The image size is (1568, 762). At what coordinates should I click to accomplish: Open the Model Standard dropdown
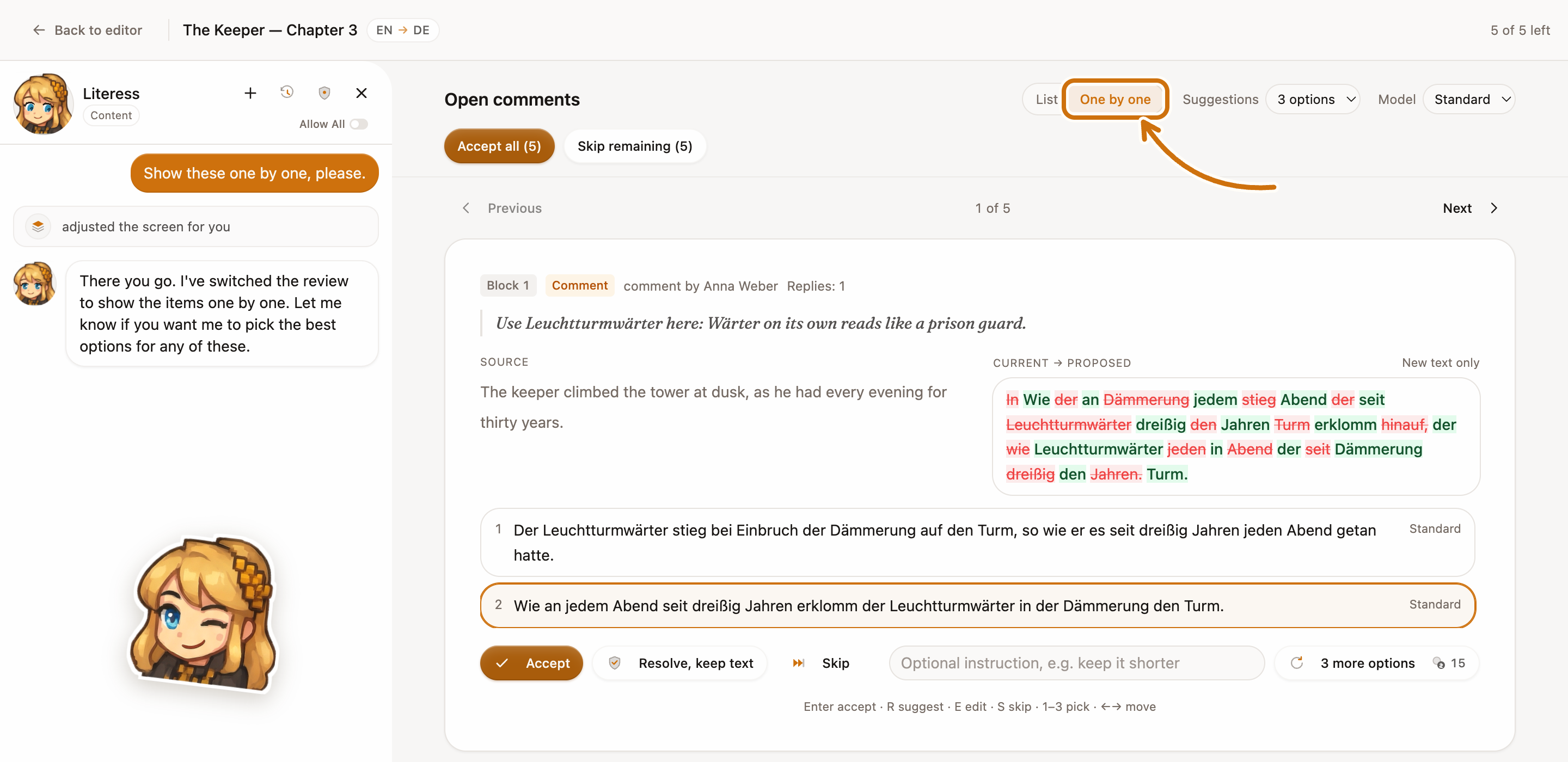(1469, 99)
